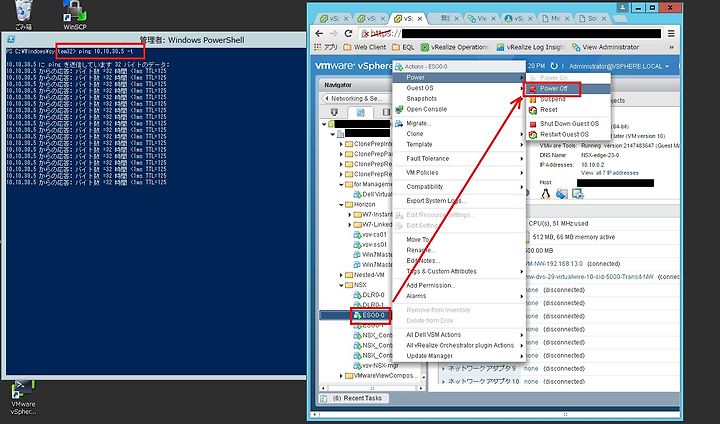Click the bookmarks overflow chevron

click(671, 47)
